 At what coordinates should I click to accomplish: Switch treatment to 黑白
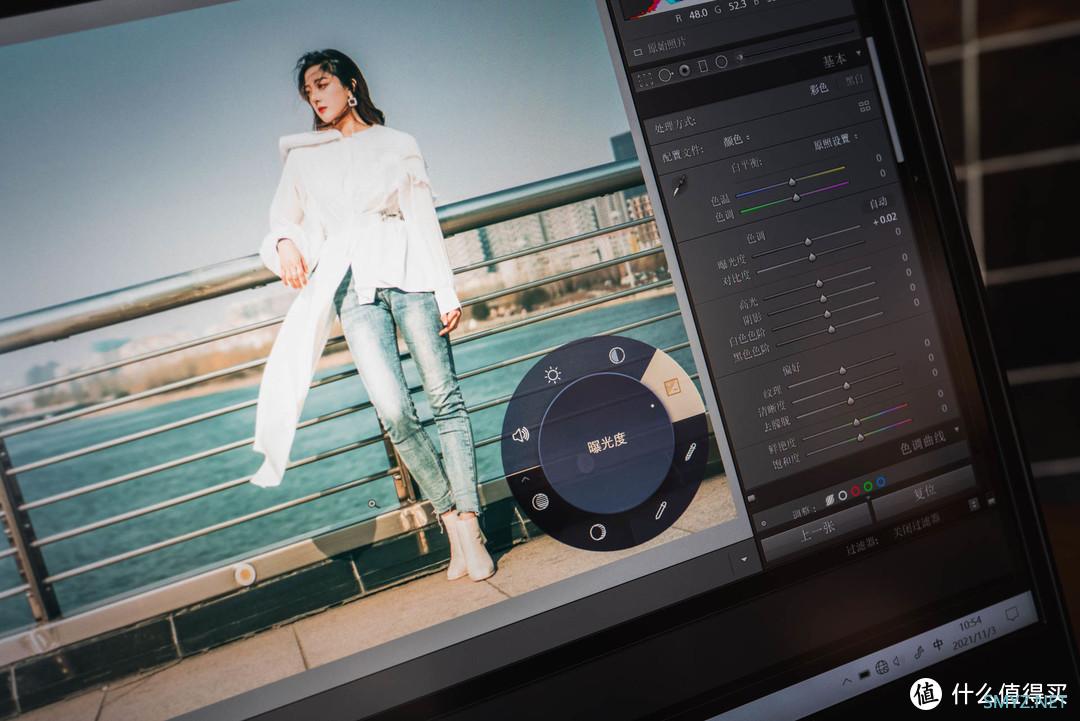pos(855,80)
